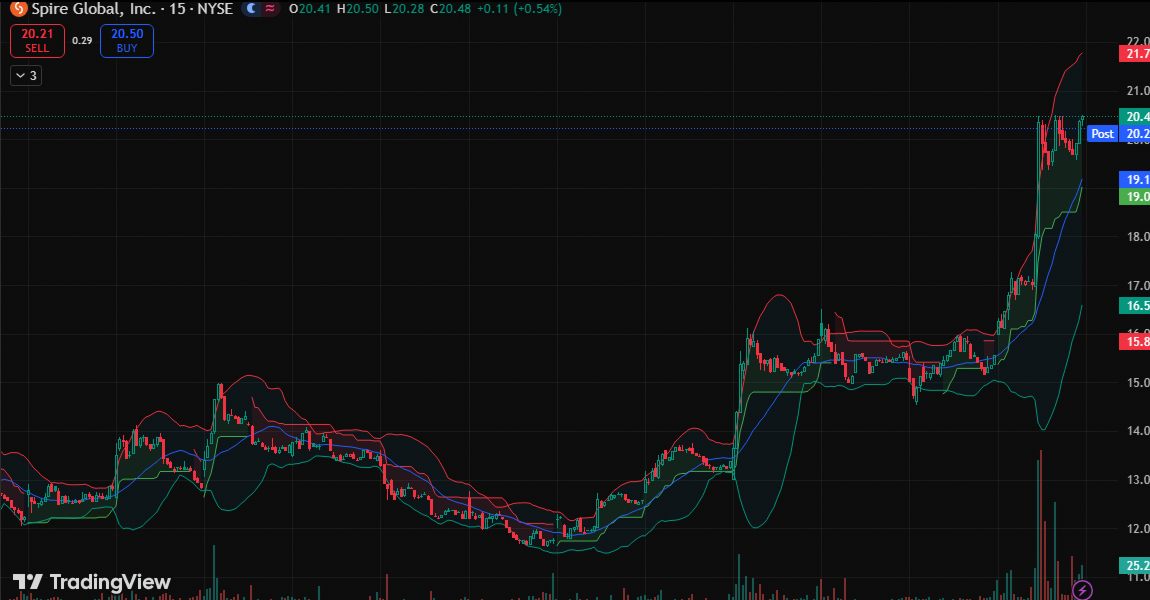Click the blue Post price label
Screen dimensions: 1150x600
[1102, 133]
